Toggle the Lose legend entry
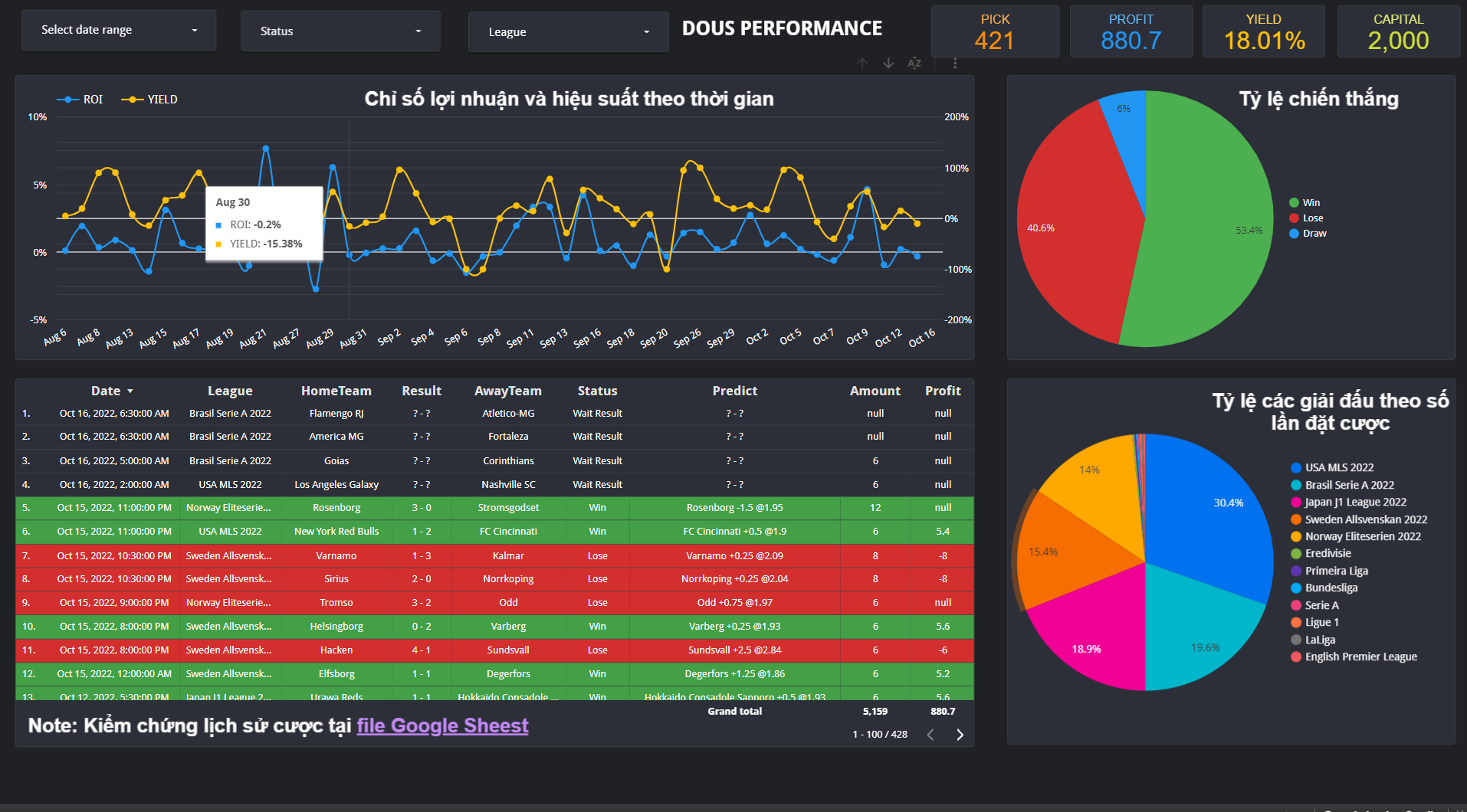The image size is (1467, 812). pos(1306,218)
